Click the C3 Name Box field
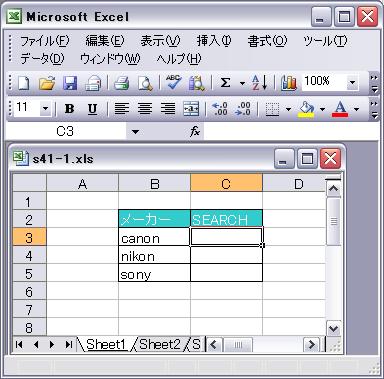384x379 pixels. 65,131
